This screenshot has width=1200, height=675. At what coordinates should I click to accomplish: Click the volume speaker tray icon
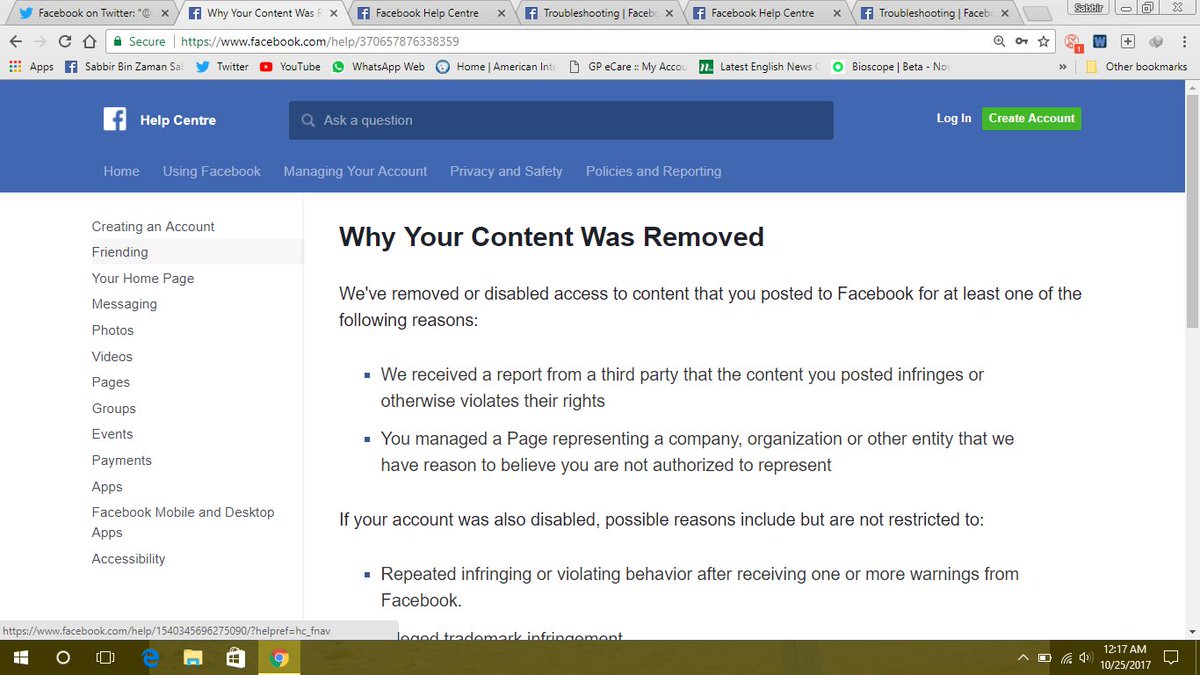click(1084, 658)
